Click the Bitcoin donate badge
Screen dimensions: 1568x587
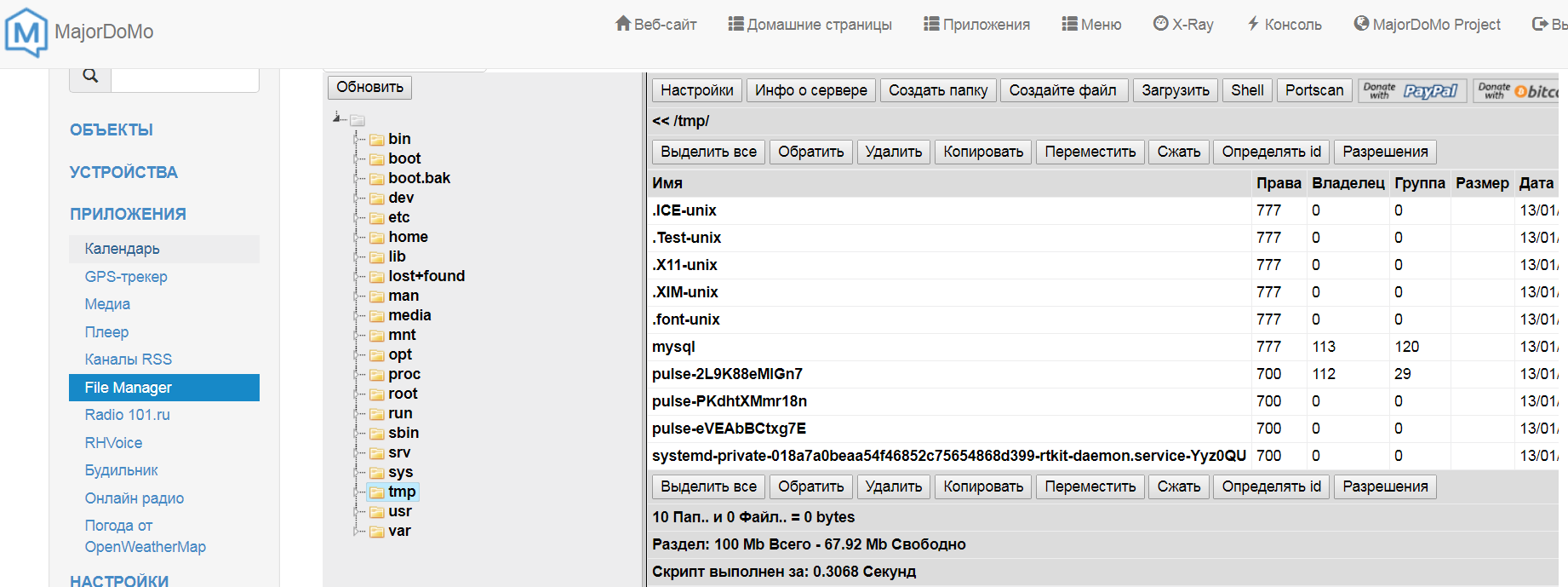point(1519,90)
